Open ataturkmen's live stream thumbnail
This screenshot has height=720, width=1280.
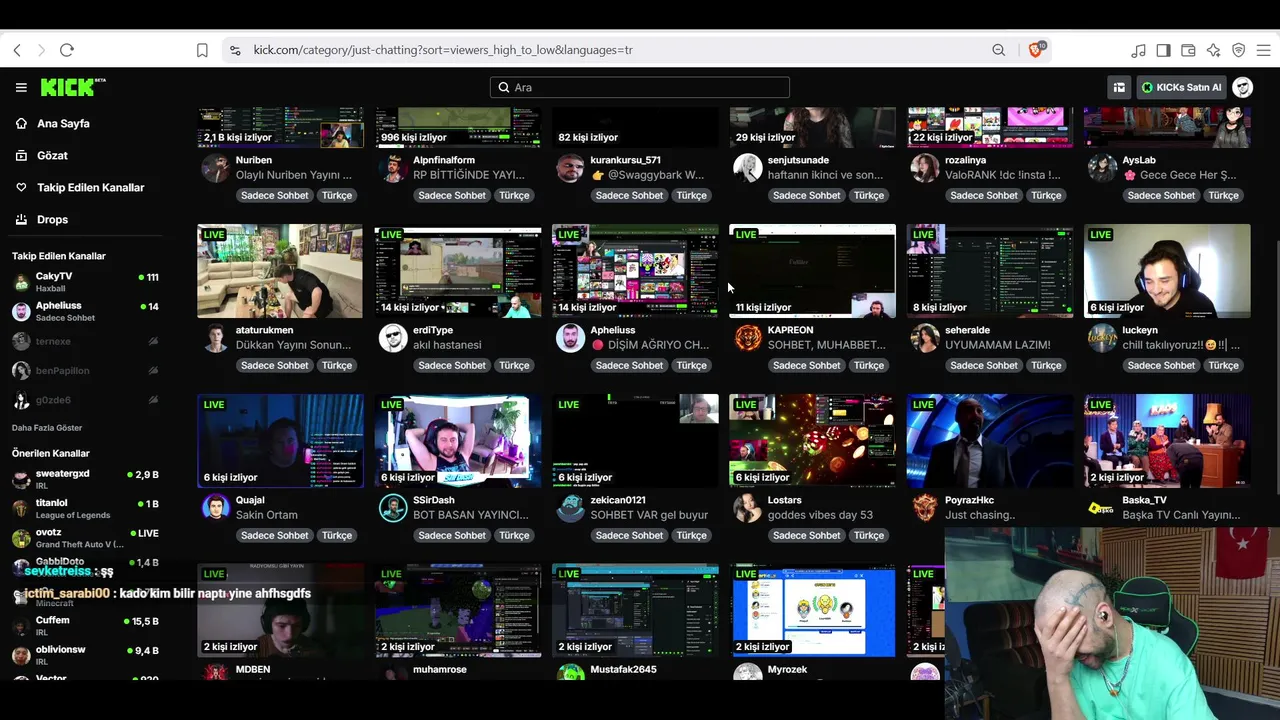click(280, 271)
